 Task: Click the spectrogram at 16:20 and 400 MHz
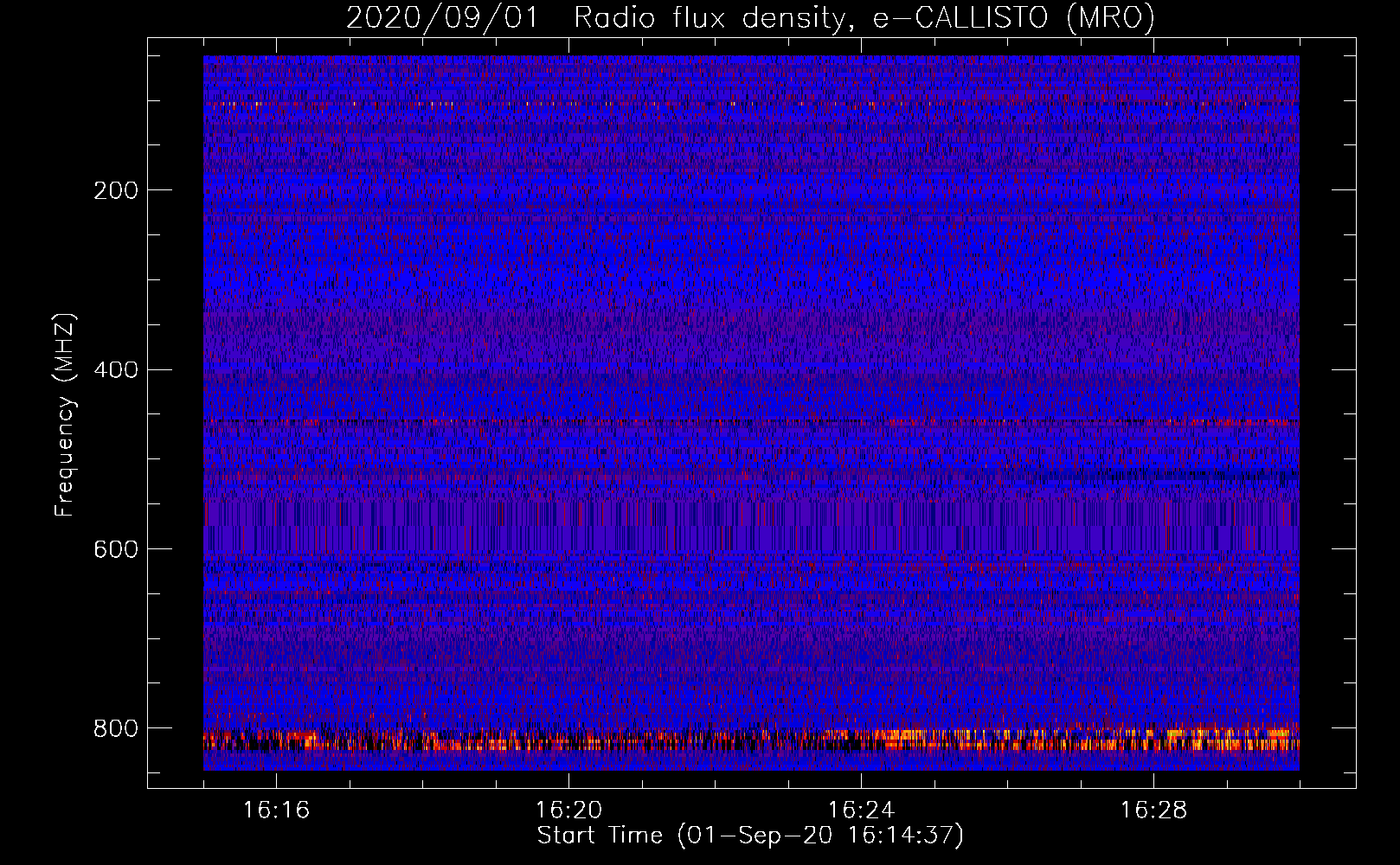[x=568, y=369]
